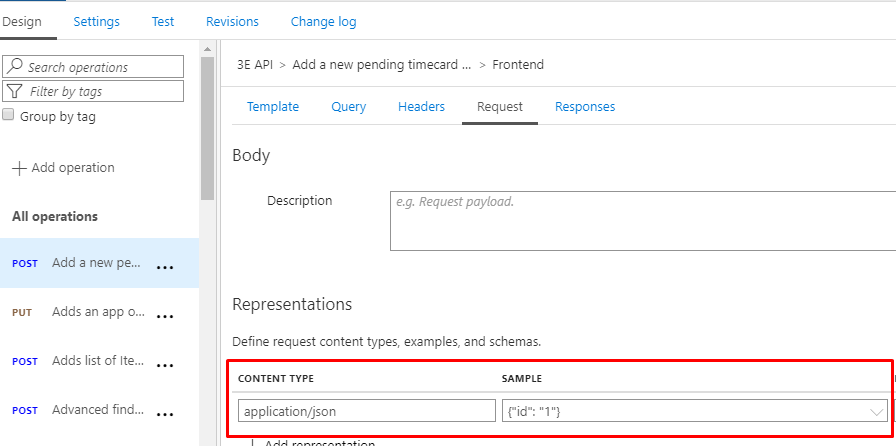Viewport: 896px width, 446px height.
Task: Select the Request tab
Action: click(x=500, y=106)
